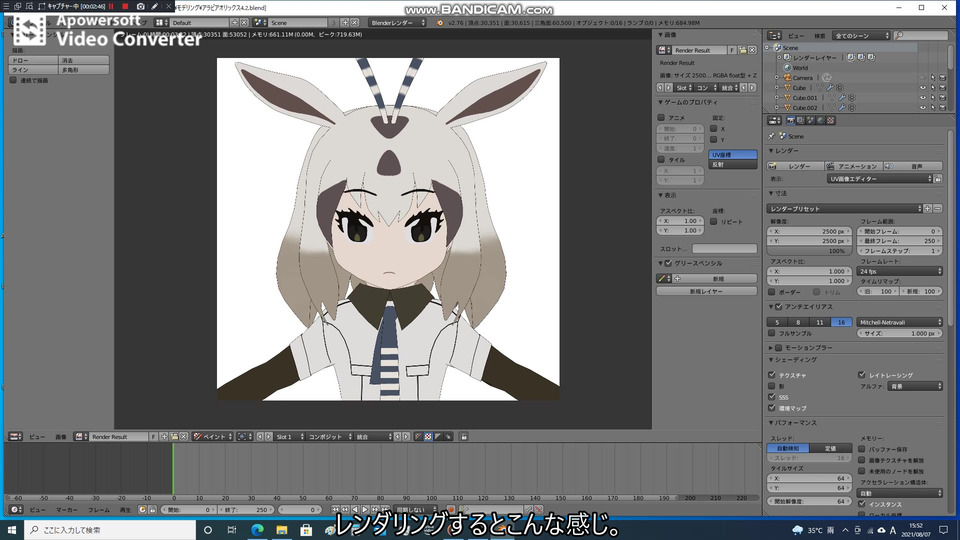Click play reverse button in timeline
This screenshot has height=540, width=960.
click(x=355, y=509)
